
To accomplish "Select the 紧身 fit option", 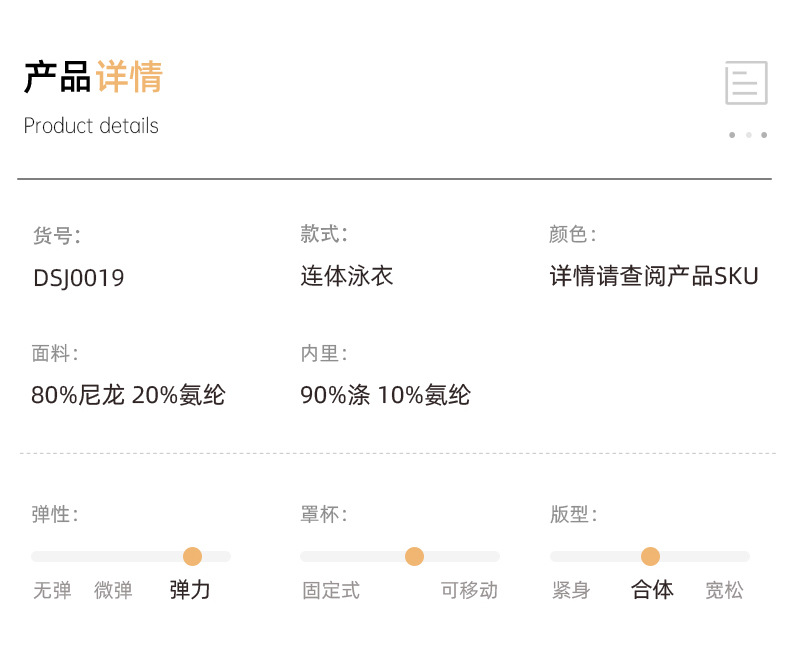I will click(x=571, y=590).
